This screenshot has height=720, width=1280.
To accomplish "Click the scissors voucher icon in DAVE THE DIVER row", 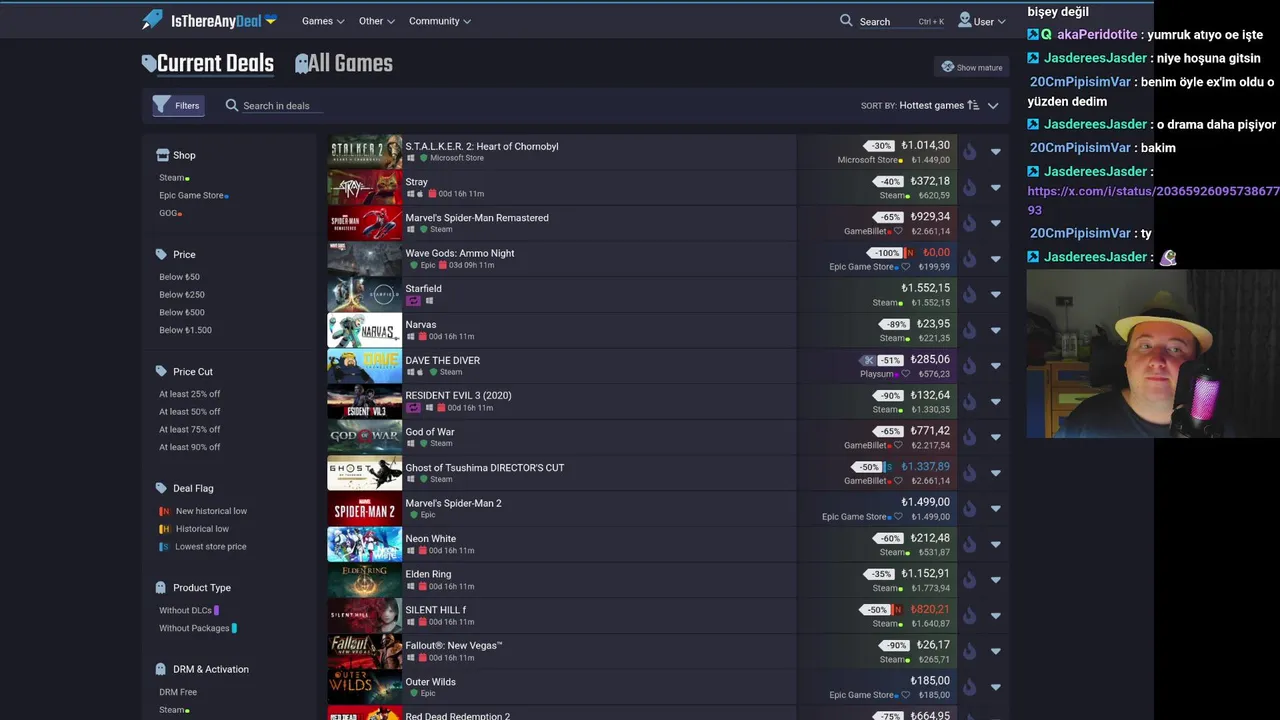I will pyautogui.click(x=869, y=360).
